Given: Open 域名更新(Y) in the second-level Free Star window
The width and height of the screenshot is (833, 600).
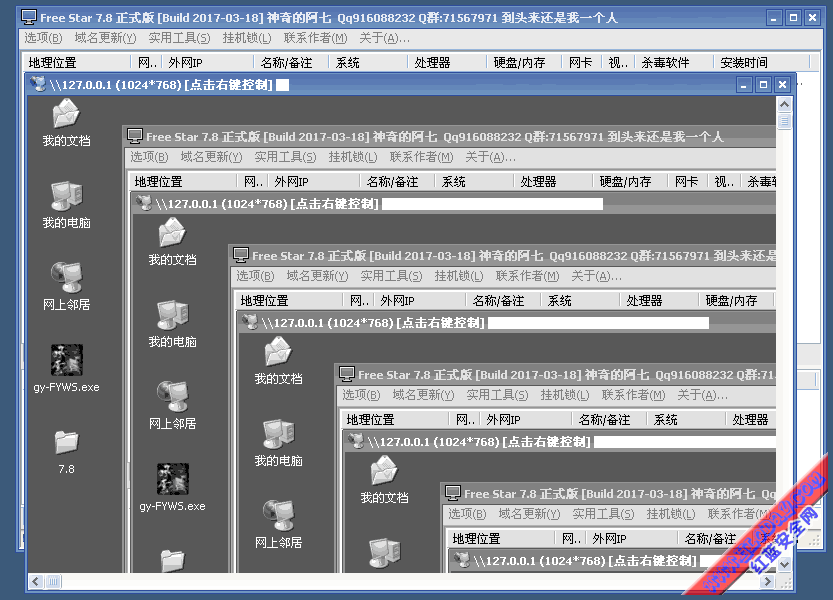Looking at the screenshot, I should (211, 157).
